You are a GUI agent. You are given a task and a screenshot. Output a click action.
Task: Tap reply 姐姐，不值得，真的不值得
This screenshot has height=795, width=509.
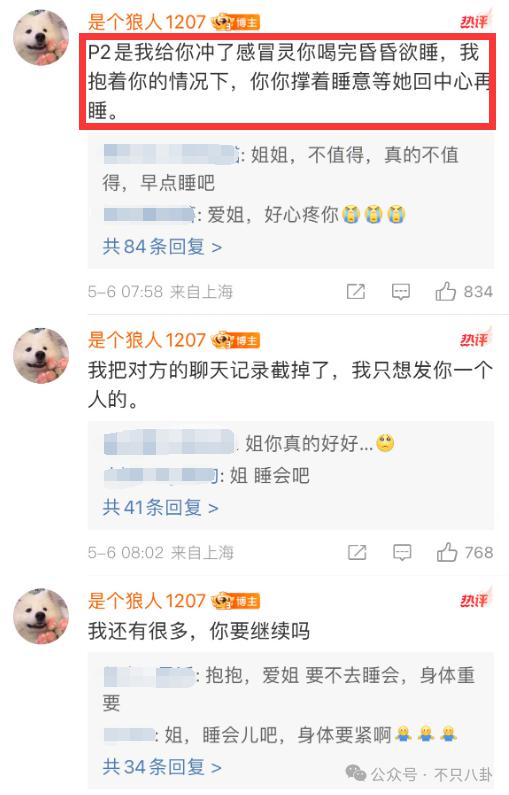point(280,168)
